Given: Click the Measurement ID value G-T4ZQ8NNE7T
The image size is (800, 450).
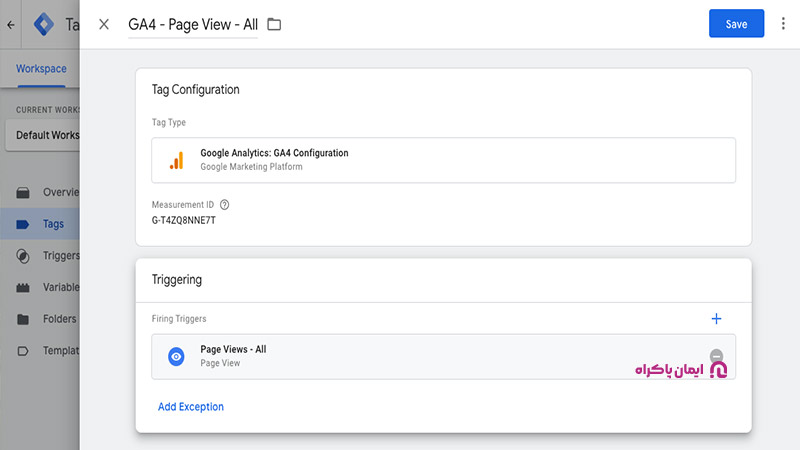Looking at the screenshot, I should tap(184, 220).
